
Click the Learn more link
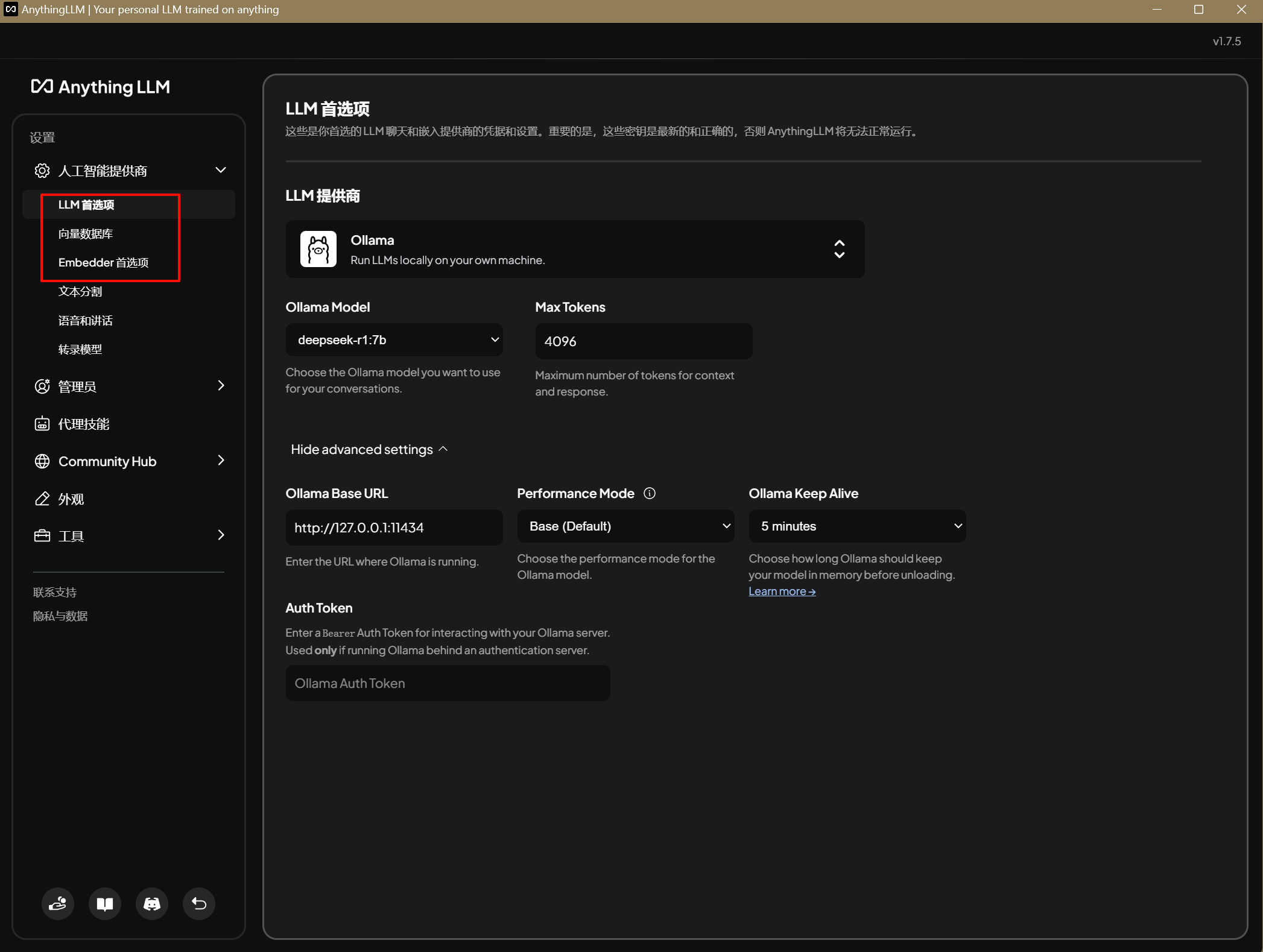point(782,591)
